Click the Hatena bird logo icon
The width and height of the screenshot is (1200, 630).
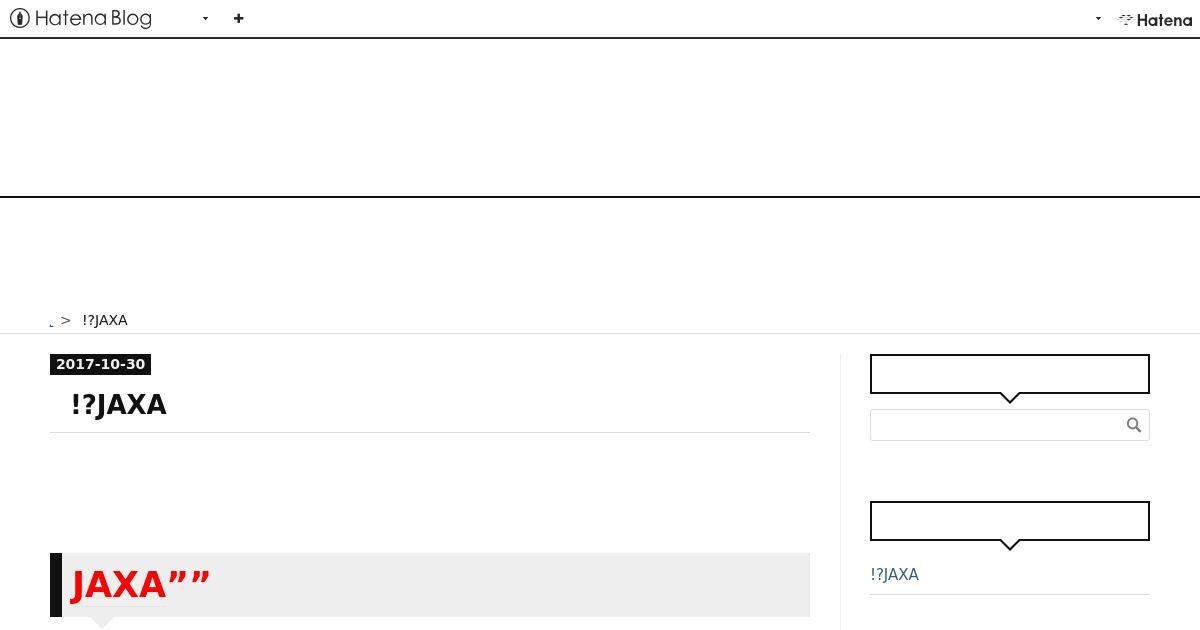[x=1126, y=19]
